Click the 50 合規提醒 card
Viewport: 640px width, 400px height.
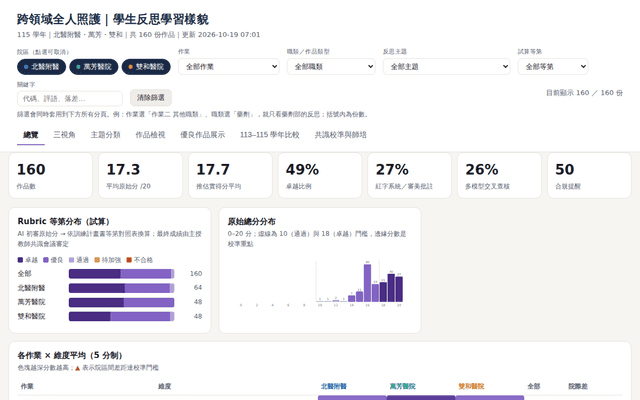(589, 176)
